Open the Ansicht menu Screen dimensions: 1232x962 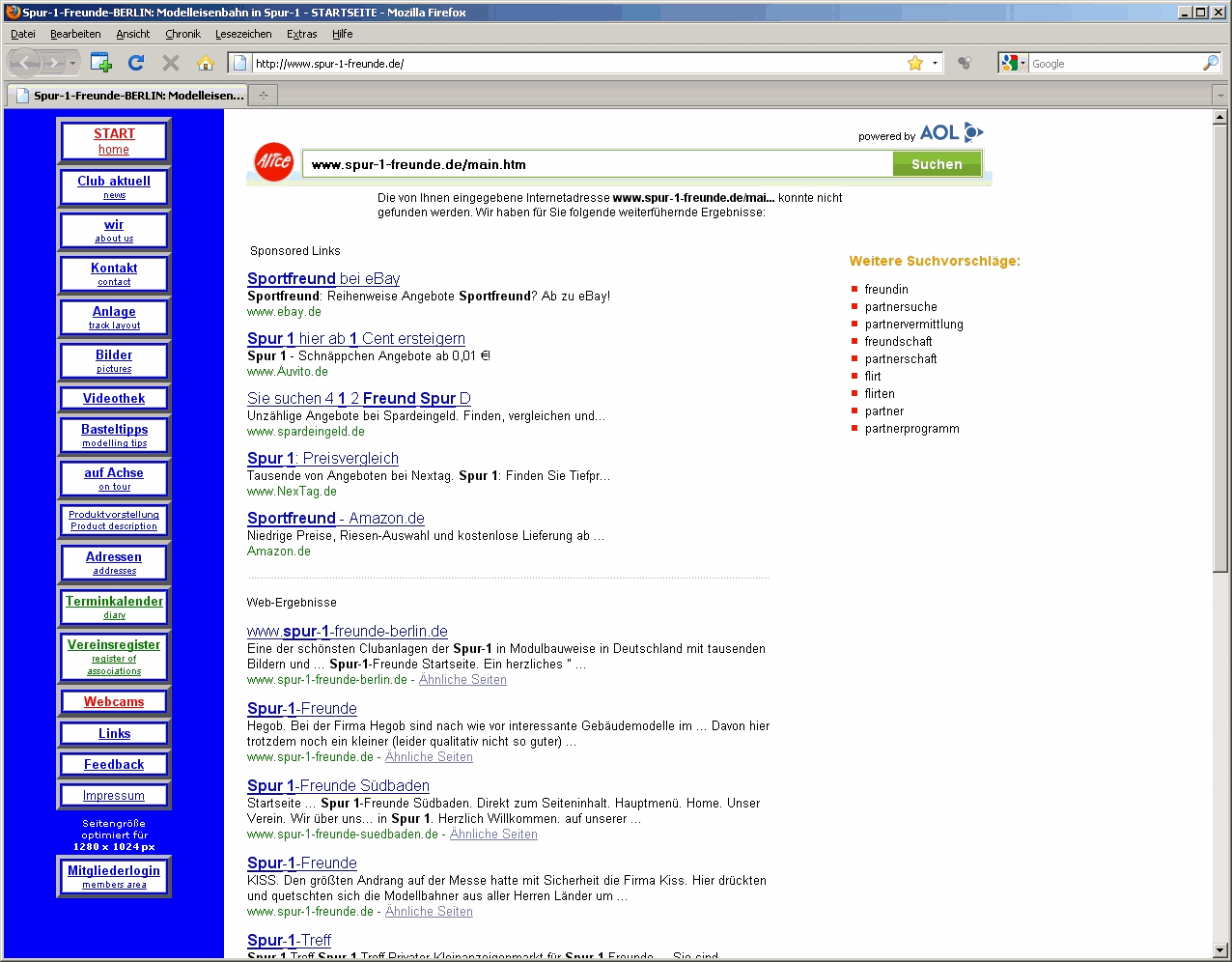[133, 34]
